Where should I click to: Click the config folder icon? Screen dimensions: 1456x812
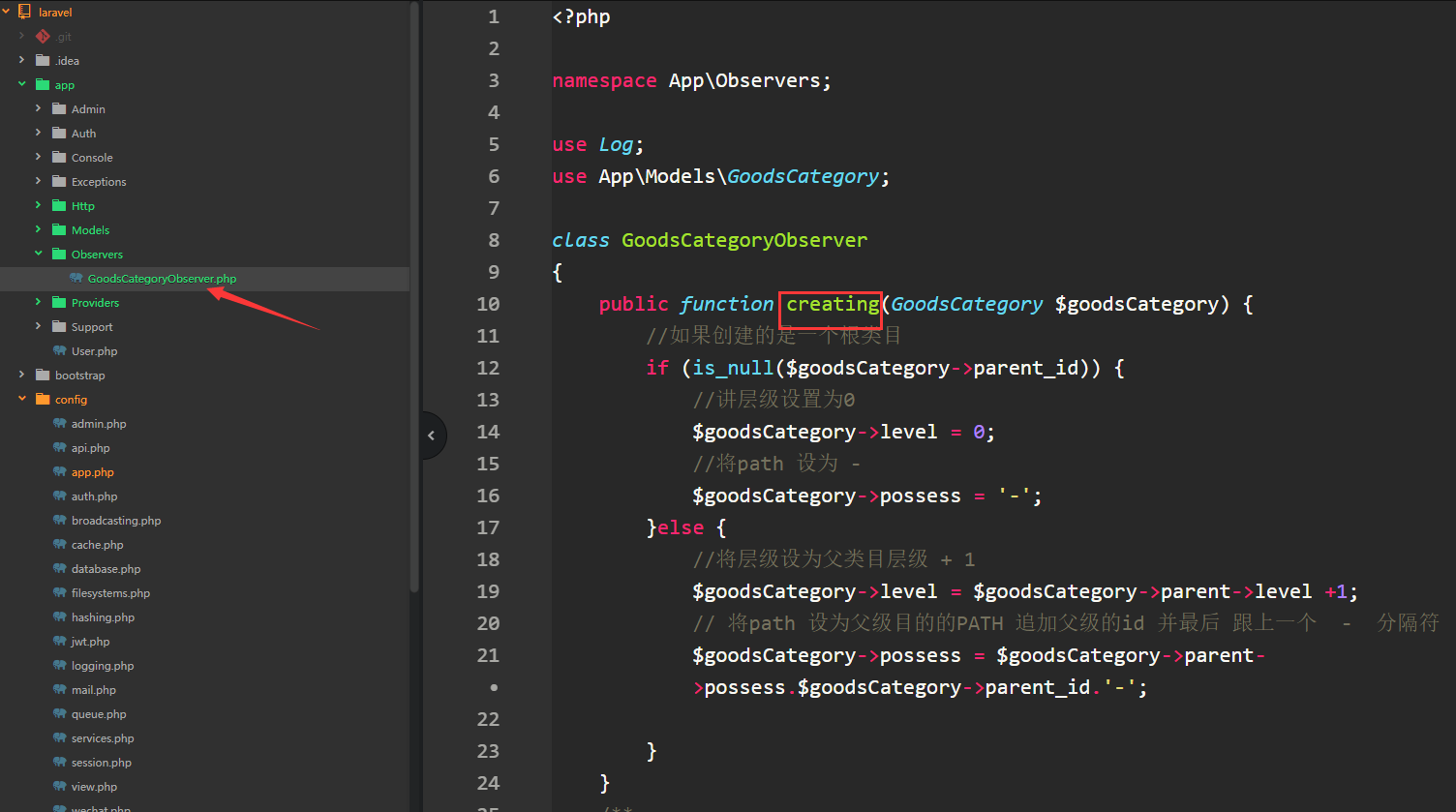43,400
